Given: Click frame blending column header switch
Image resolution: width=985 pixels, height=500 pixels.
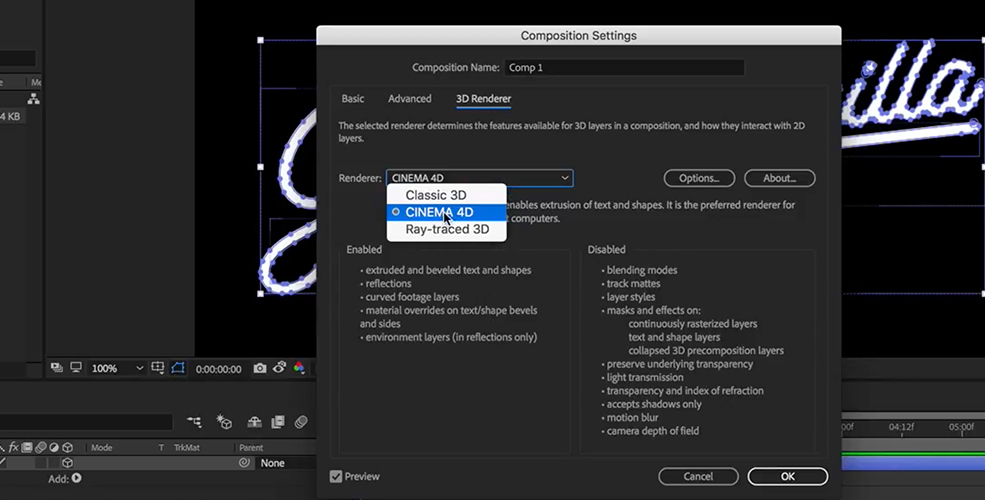Looking at the screenshot, I should pos(27,447).
